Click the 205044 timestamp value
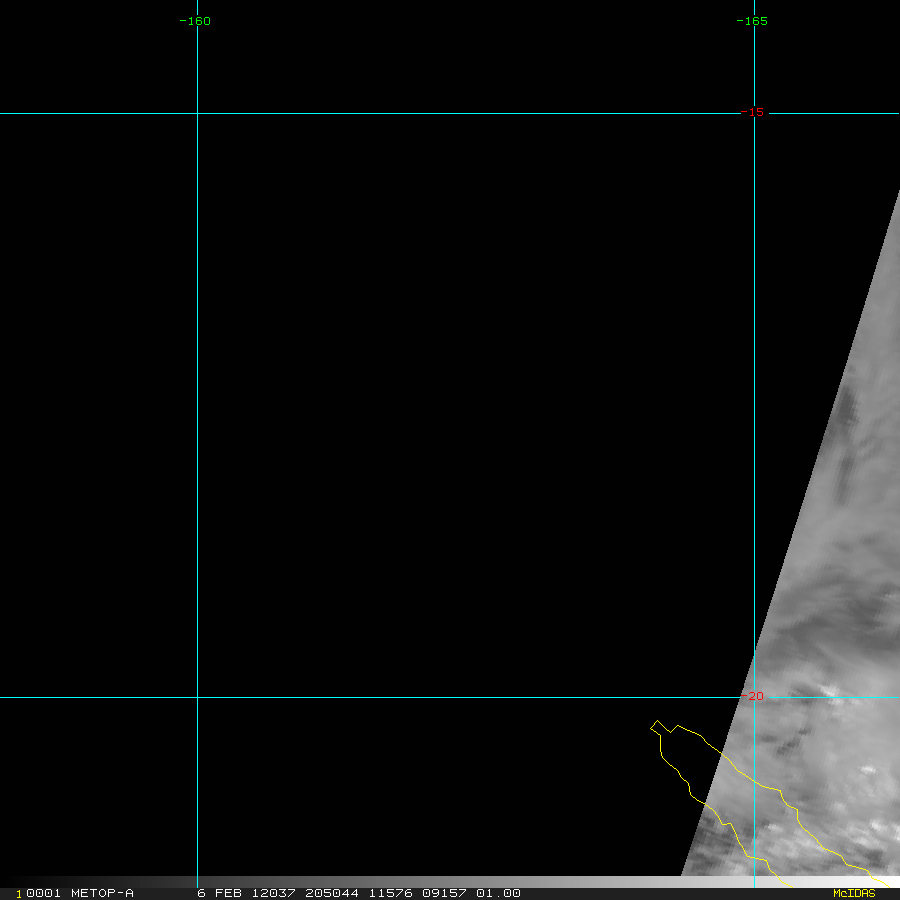 331,893
